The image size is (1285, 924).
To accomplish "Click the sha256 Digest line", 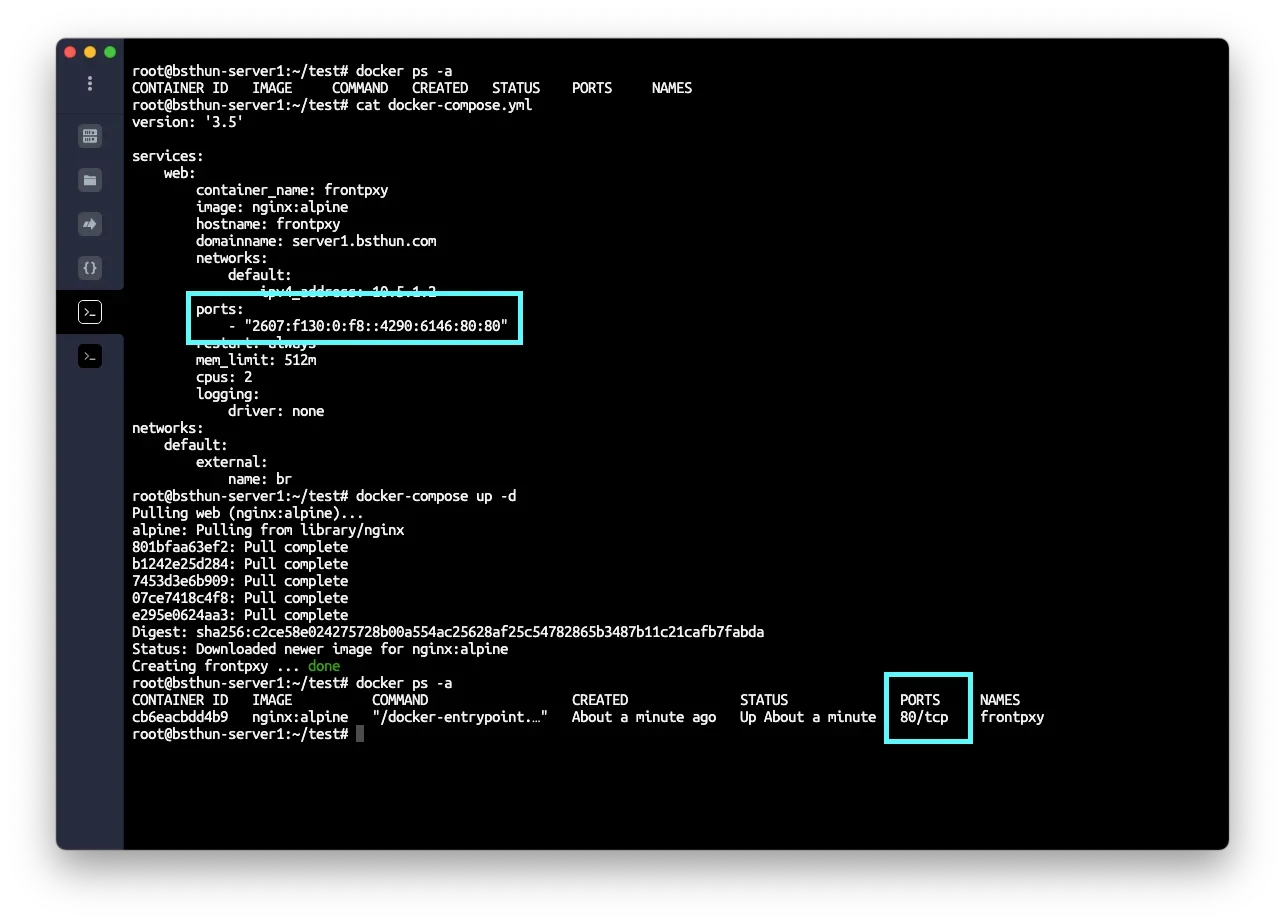I will [x=448, y=632].
